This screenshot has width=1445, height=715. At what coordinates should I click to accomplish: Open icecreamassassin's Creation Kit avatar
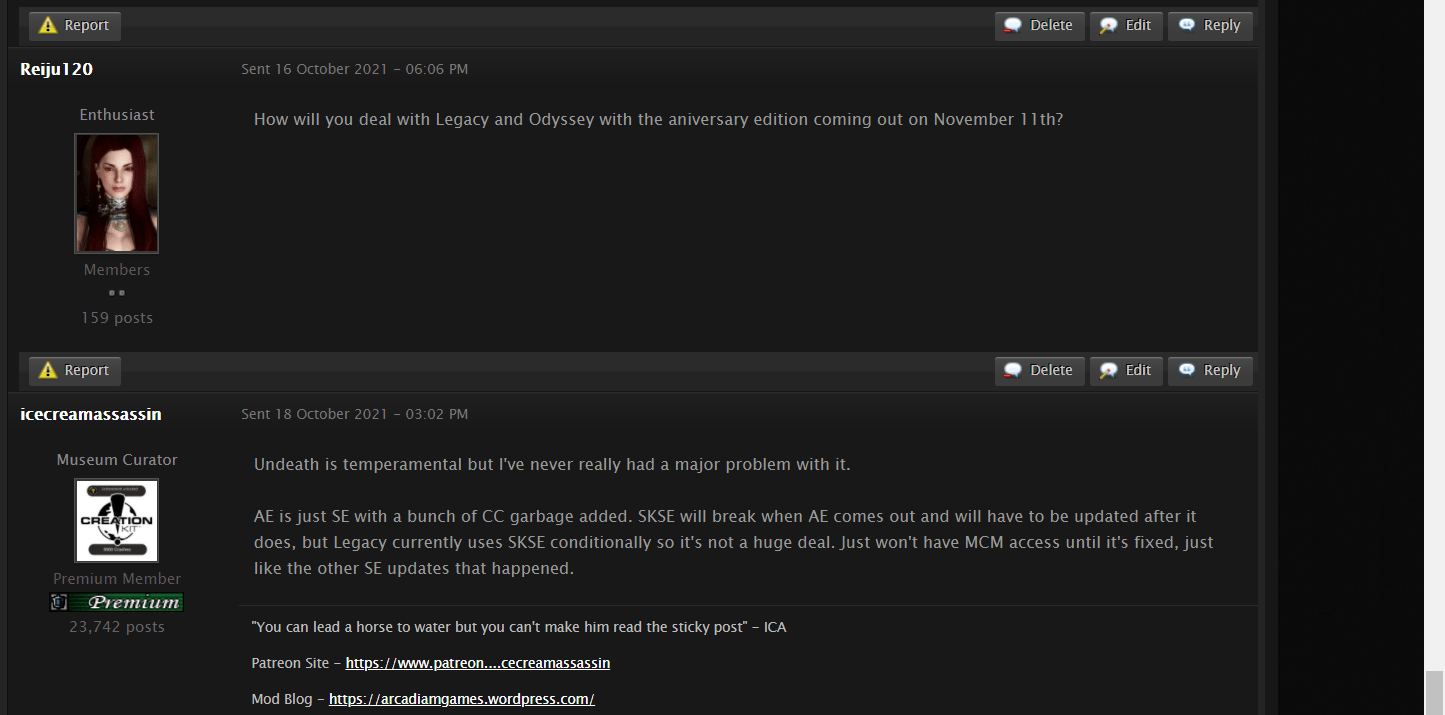(x=117, y=520)
